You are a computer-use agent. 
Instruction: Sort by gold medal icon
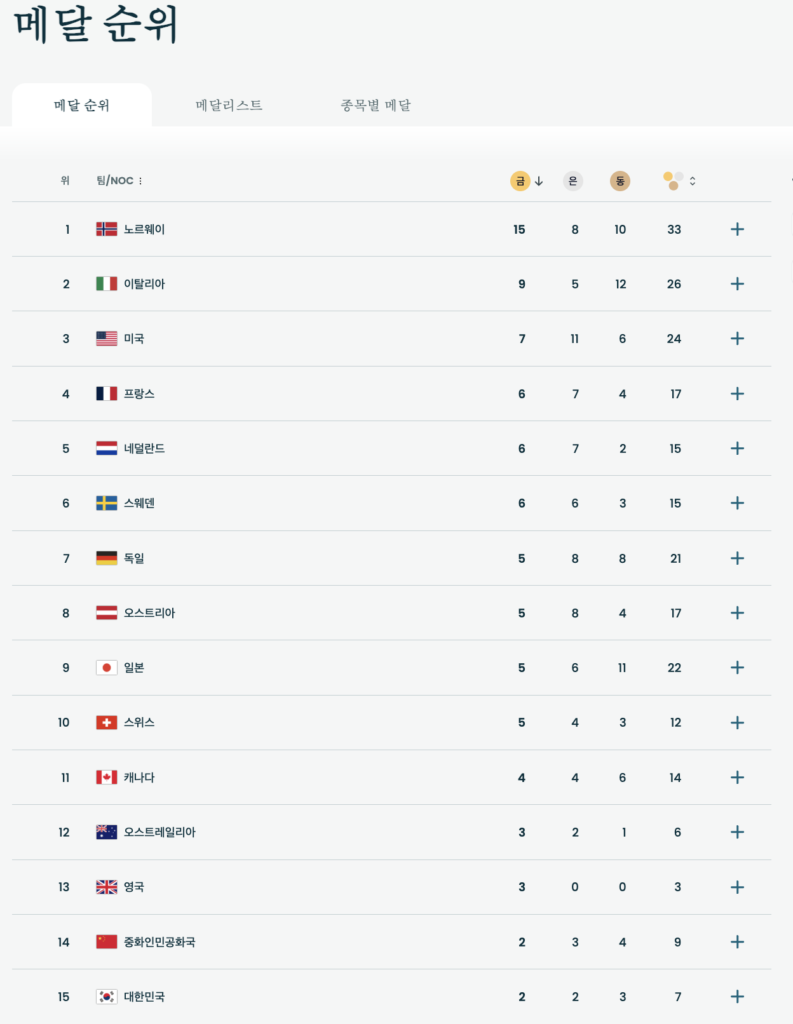point(520,181)
